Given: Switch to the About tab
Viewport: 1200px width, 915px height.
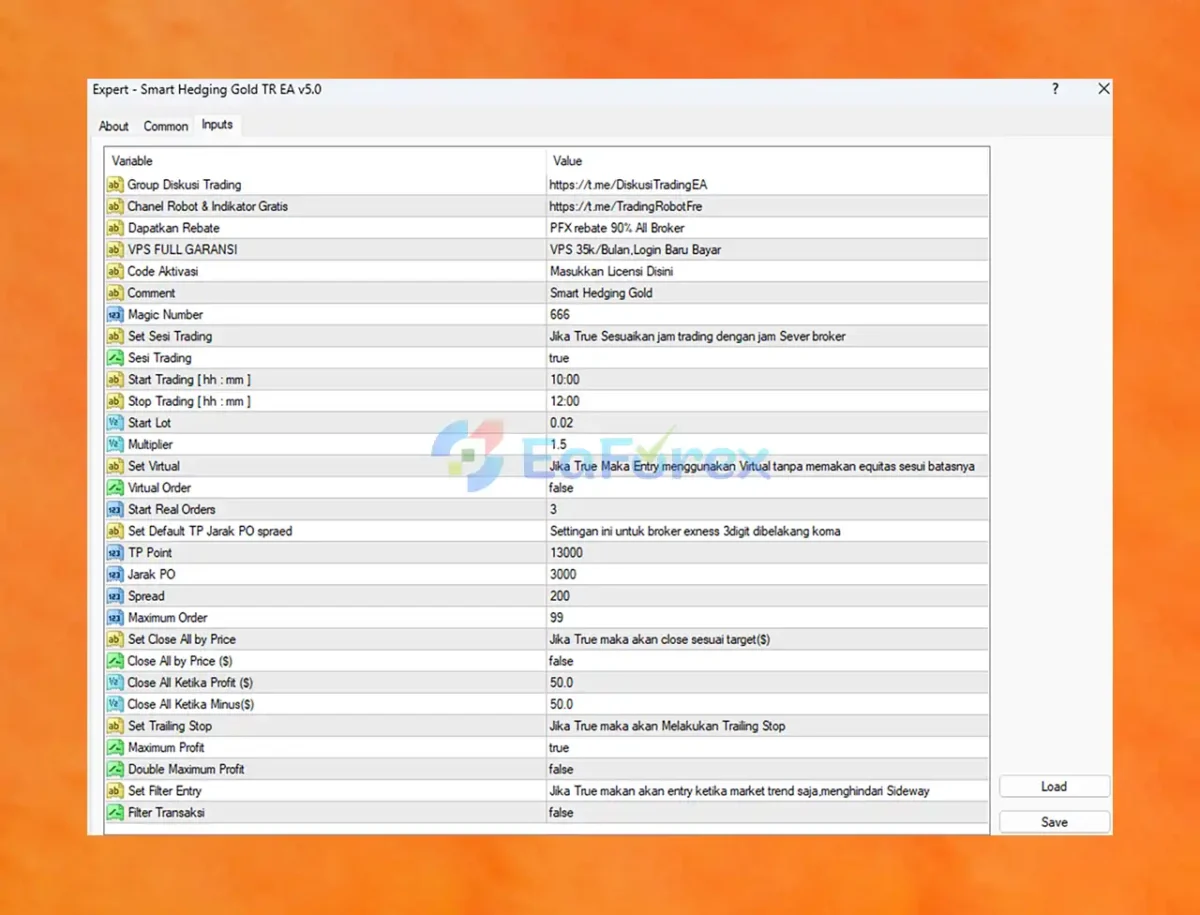Looking at the screenshot, I should [114, 126].
